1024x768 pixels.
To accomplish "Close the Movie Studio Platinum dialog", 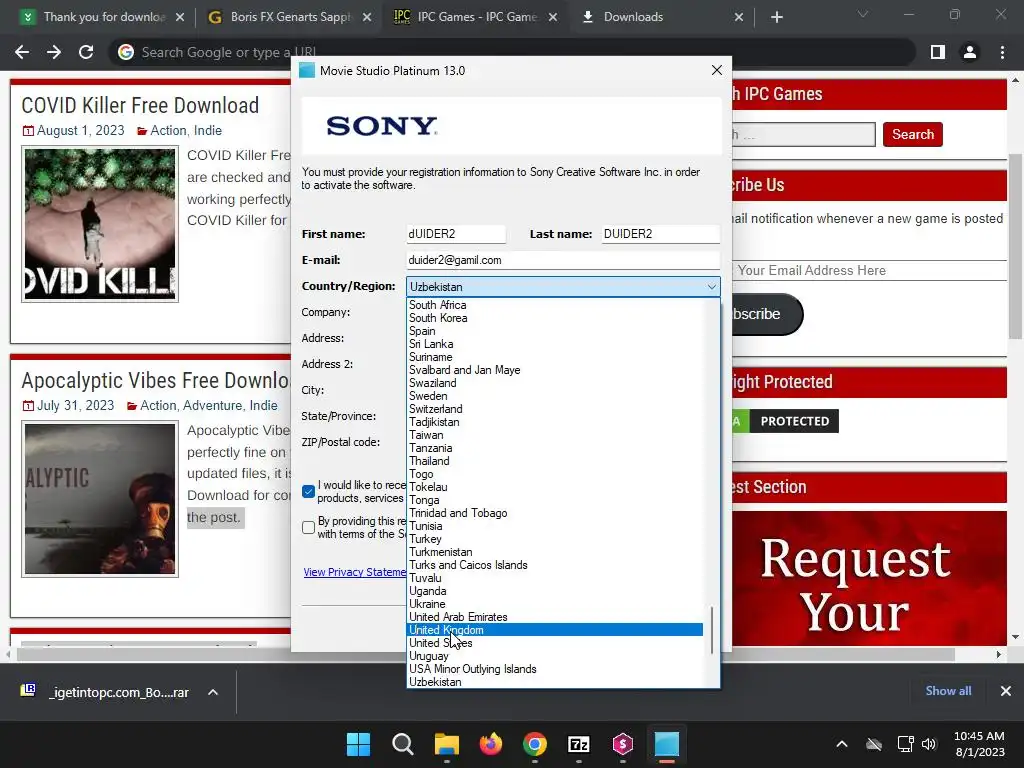I will click(716, 70).
